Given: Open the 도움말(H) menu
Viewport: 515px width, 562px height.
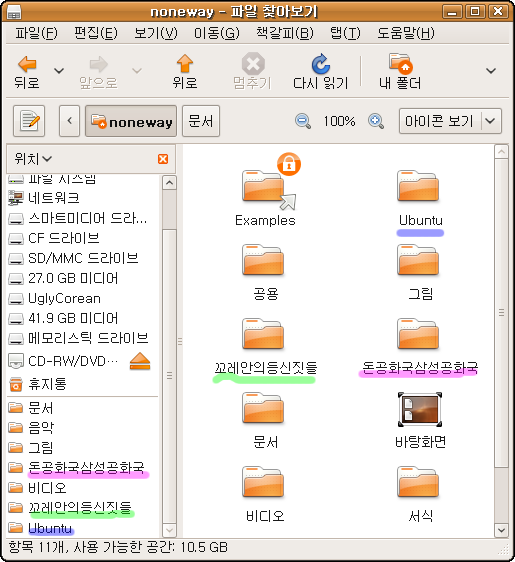Looking at the screenshot, I should click(x=406, y=33).
